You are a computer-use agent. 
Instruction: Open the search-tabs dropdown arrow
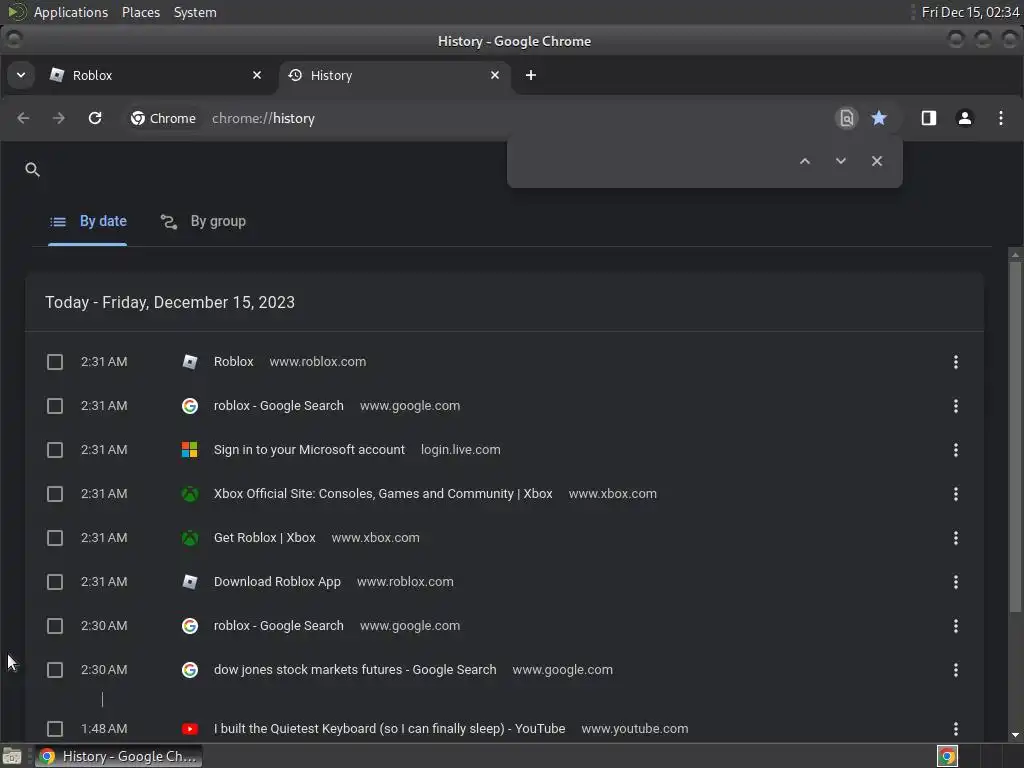(21, 75)
